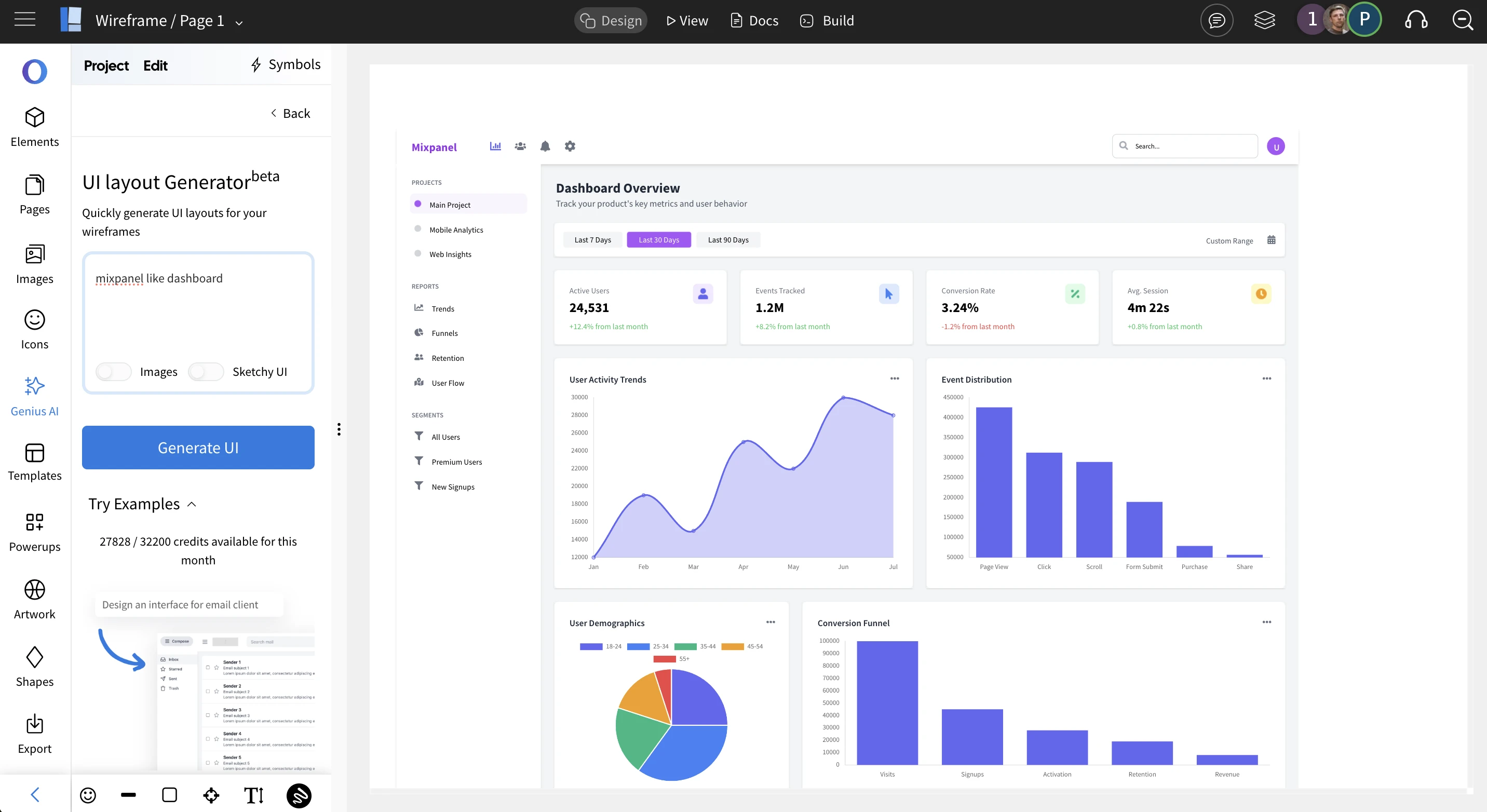Select the text tool in bottom toolbar

pos(253,795)
